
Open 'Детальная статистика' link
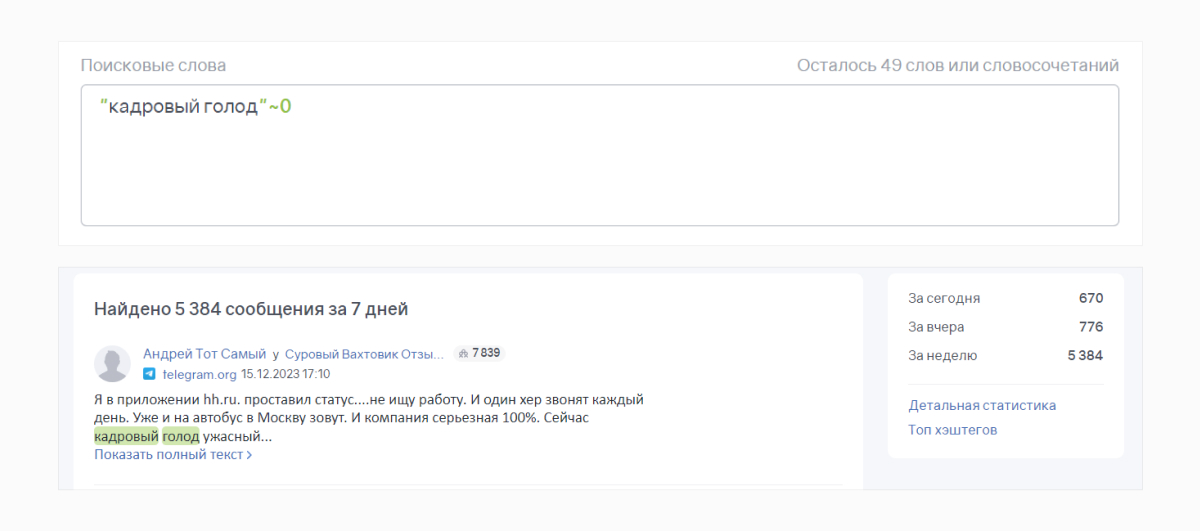[982, 405]
